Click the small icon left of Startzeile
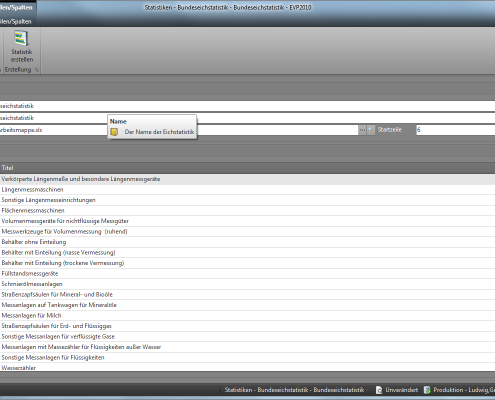 (371, 130)
